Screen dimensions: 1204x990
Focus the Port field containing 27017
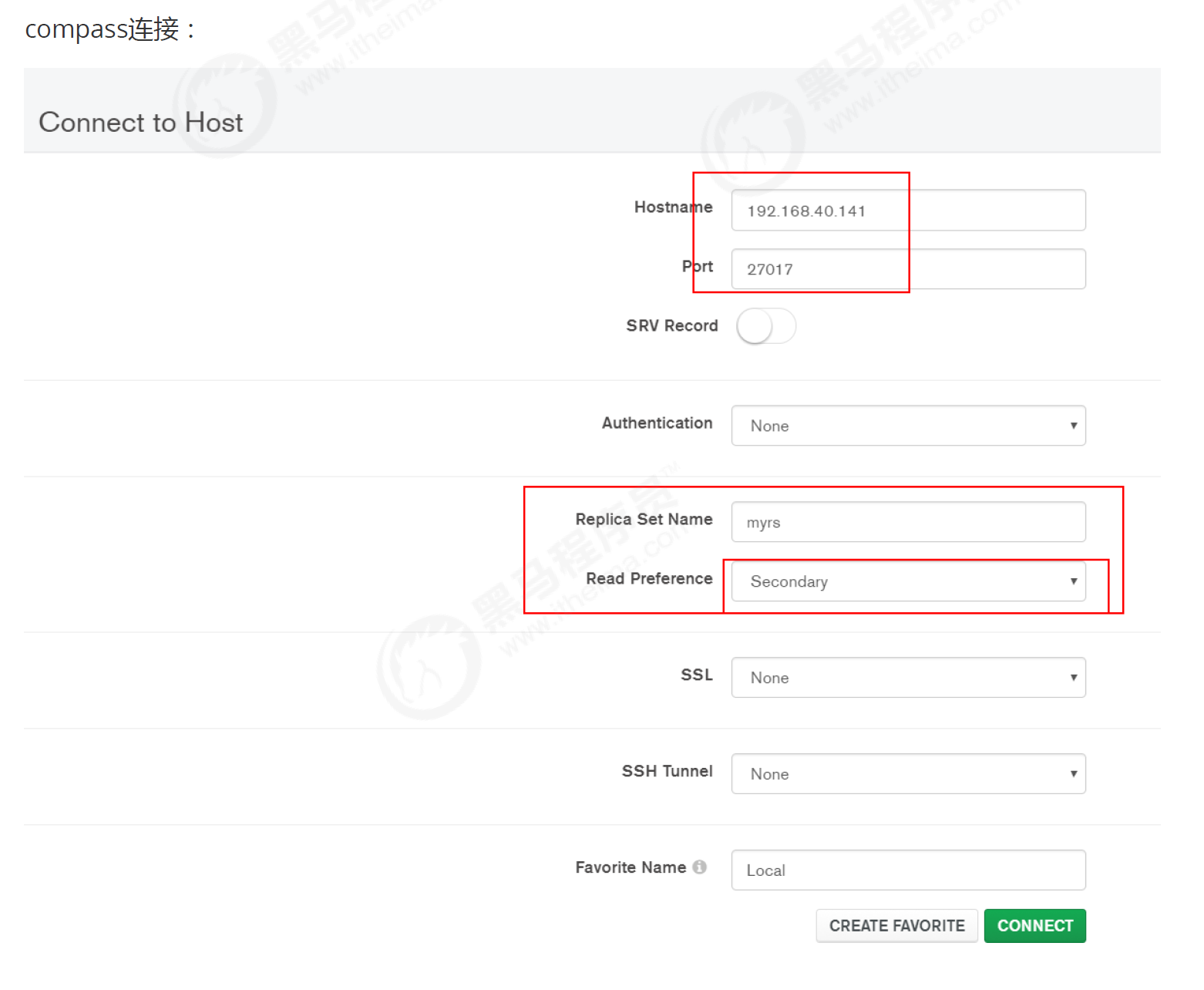click(908, 269)
